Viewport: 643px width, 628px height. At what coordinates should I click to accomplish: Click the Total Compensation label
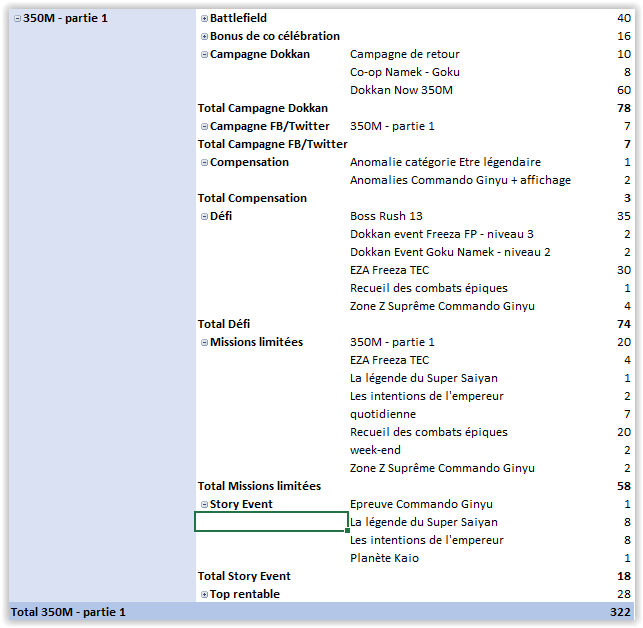pos(252,198)
